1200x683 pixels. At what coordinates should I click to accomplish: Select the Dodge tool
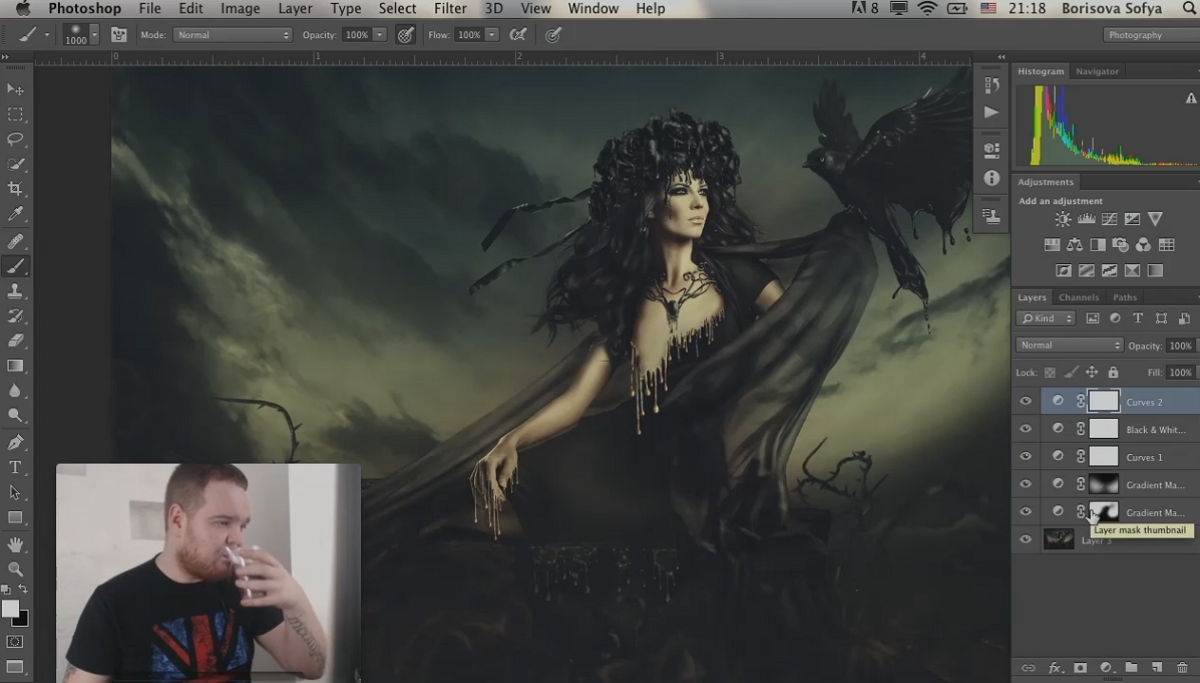tap(16, 416)
